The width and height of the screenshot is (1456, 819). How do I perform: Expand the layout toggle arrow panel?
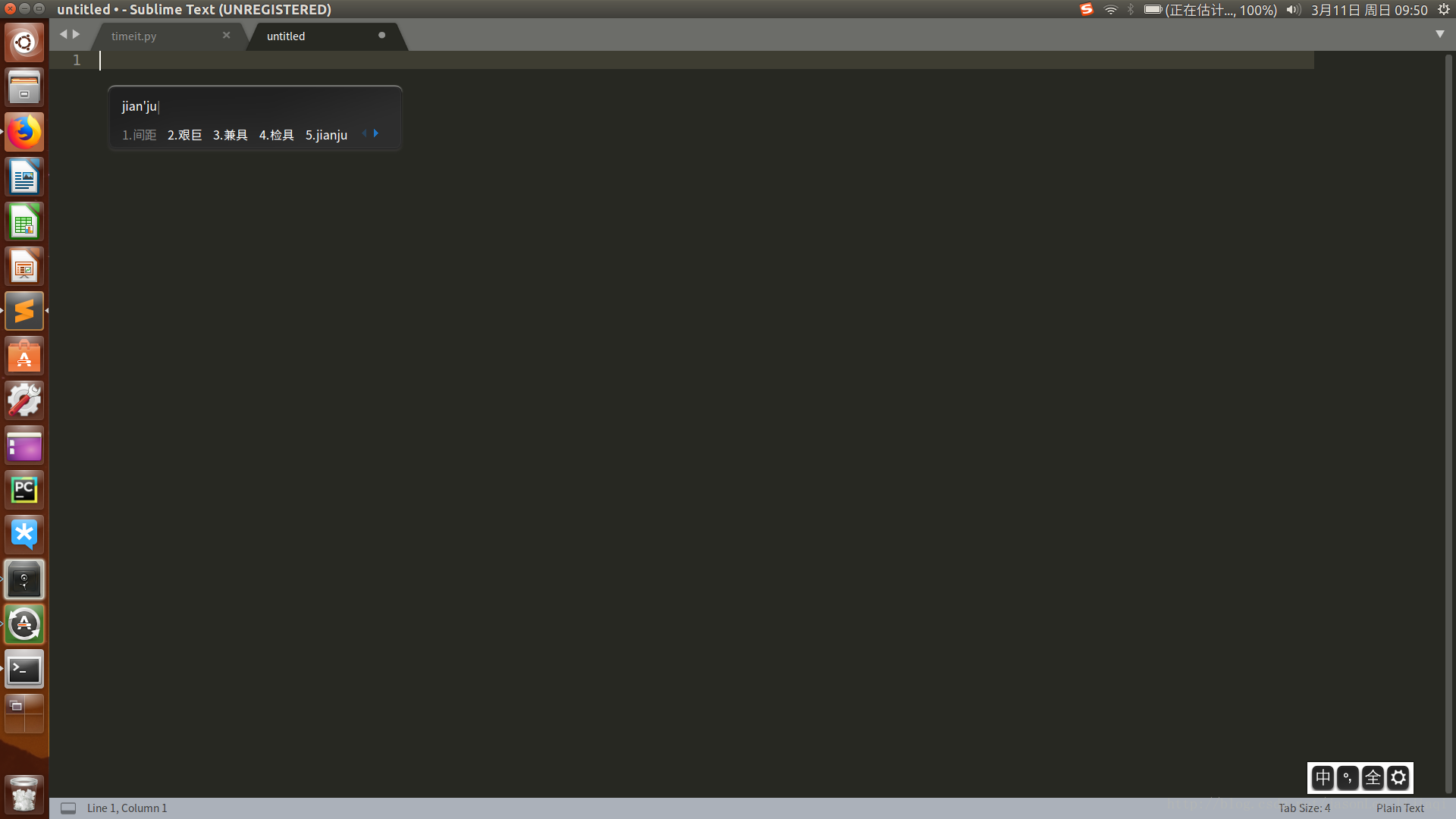pyautogui.click(x=1440, y=35)
